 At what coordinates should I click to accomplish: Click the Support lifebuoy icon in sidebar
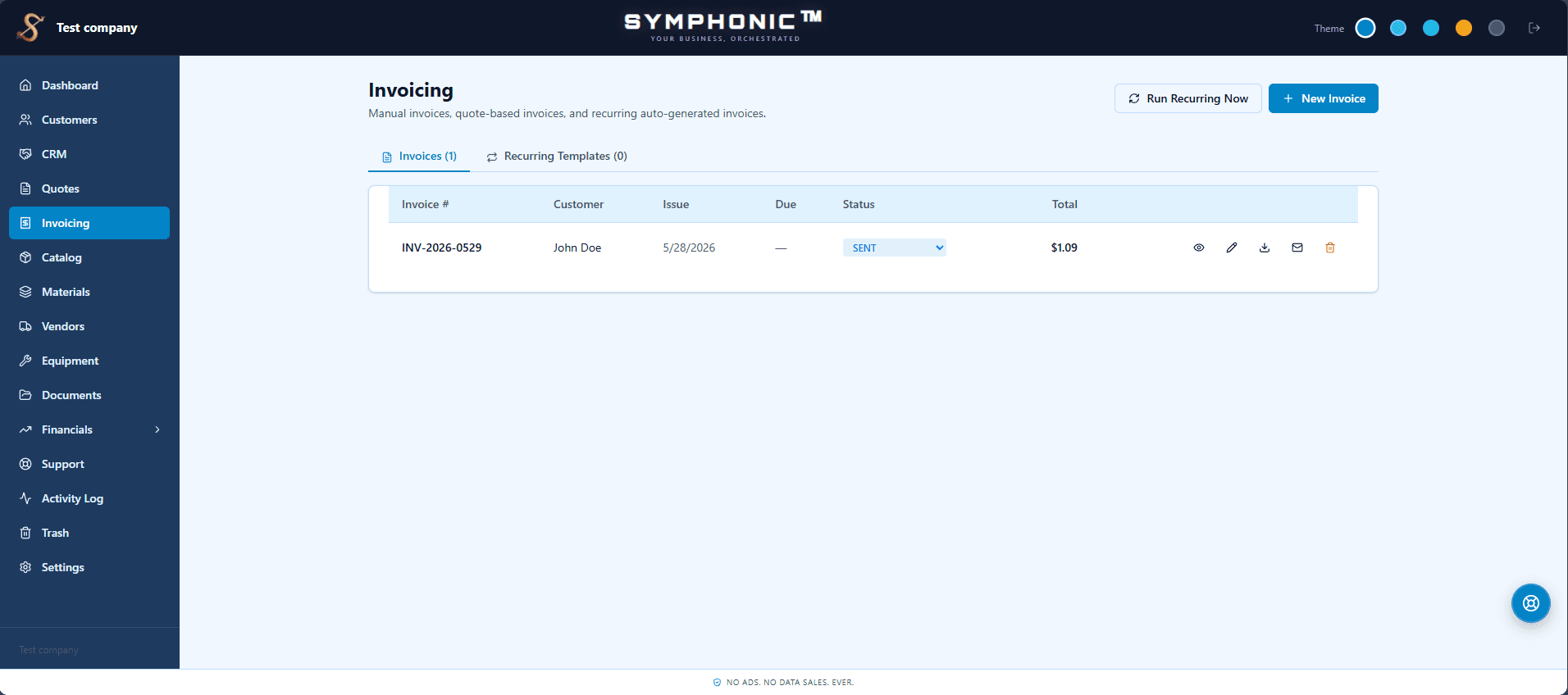25,464
